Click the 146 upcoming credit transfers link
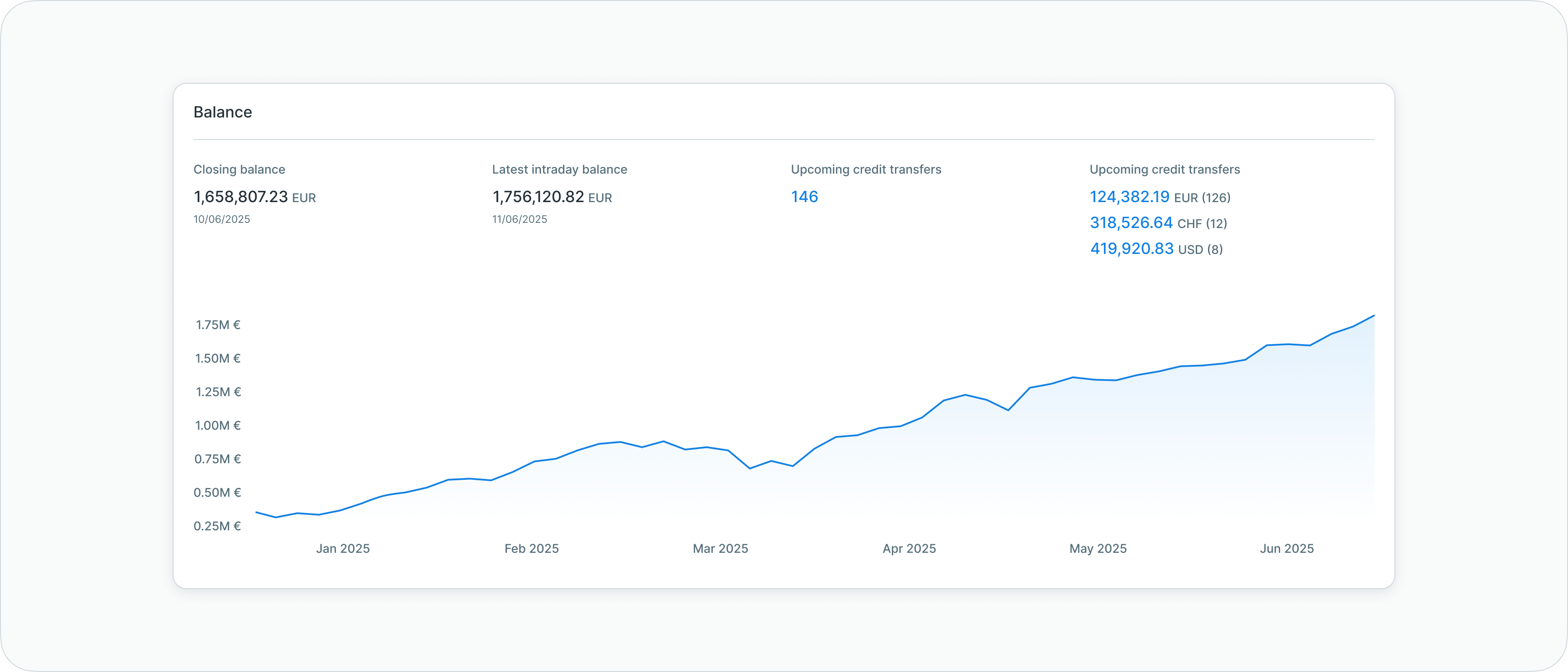 click(x=804, y=197)
